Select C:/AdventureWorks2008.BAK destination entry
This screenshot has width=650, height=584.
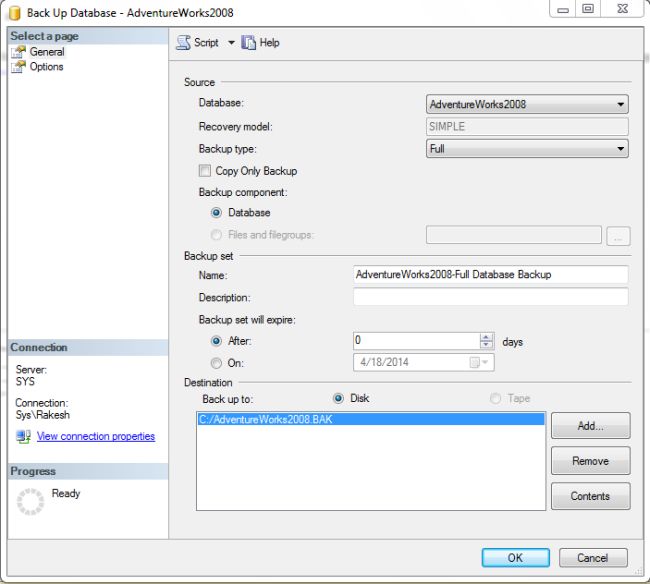pos(371,419)
